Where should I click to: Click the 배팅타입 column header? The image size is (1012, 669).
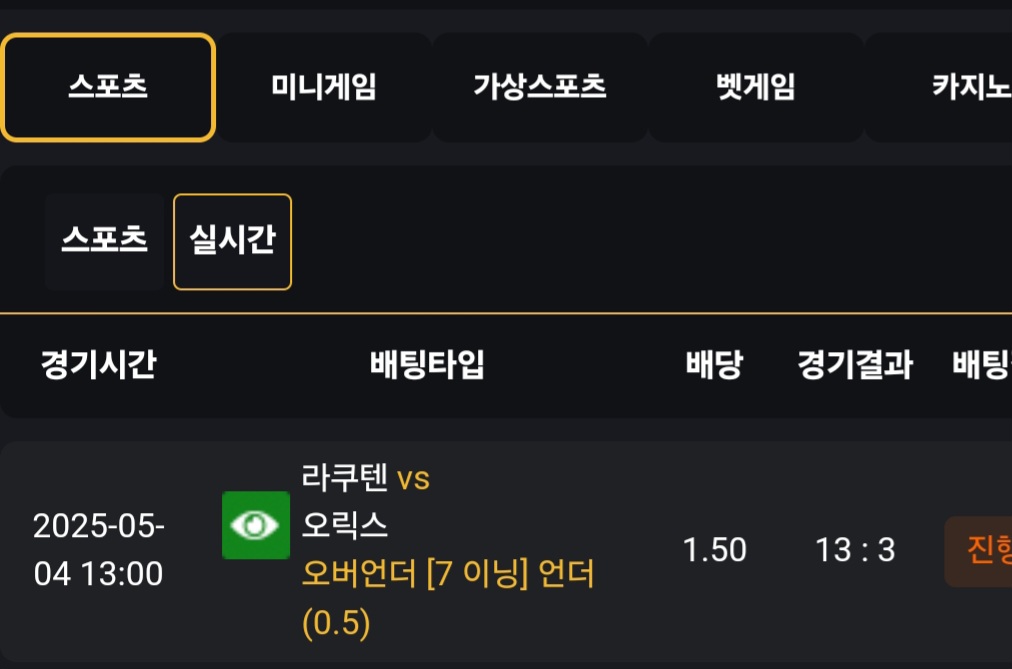427,364
